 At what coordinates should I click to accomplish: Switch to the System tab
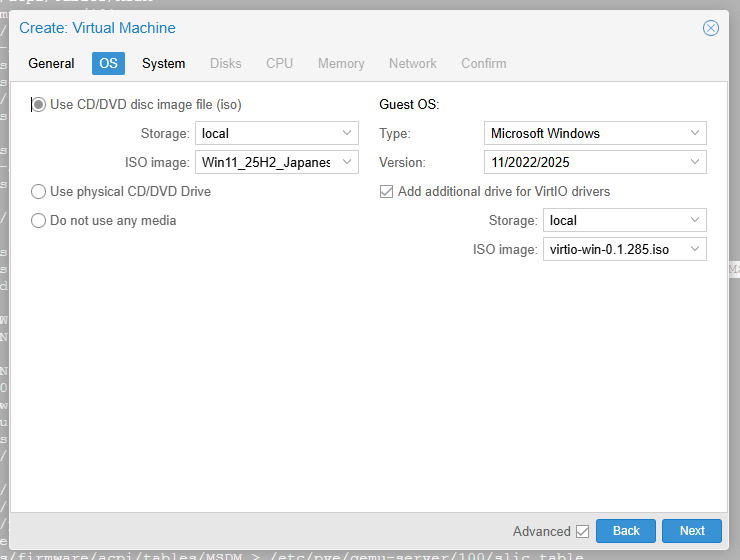[163, 63]
